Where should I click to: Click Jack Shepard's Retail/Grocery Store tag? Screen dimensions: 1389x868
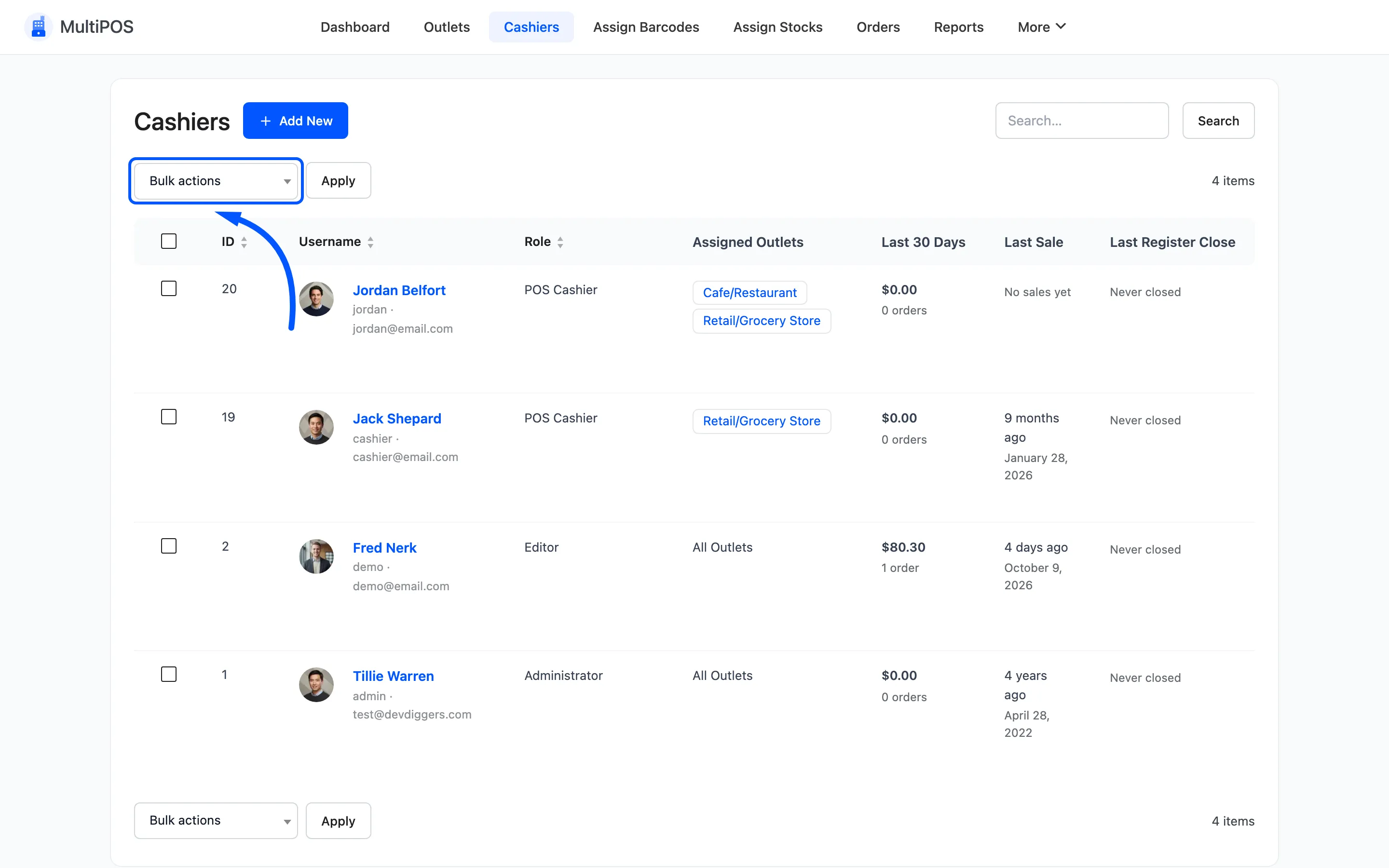[762, 421]
